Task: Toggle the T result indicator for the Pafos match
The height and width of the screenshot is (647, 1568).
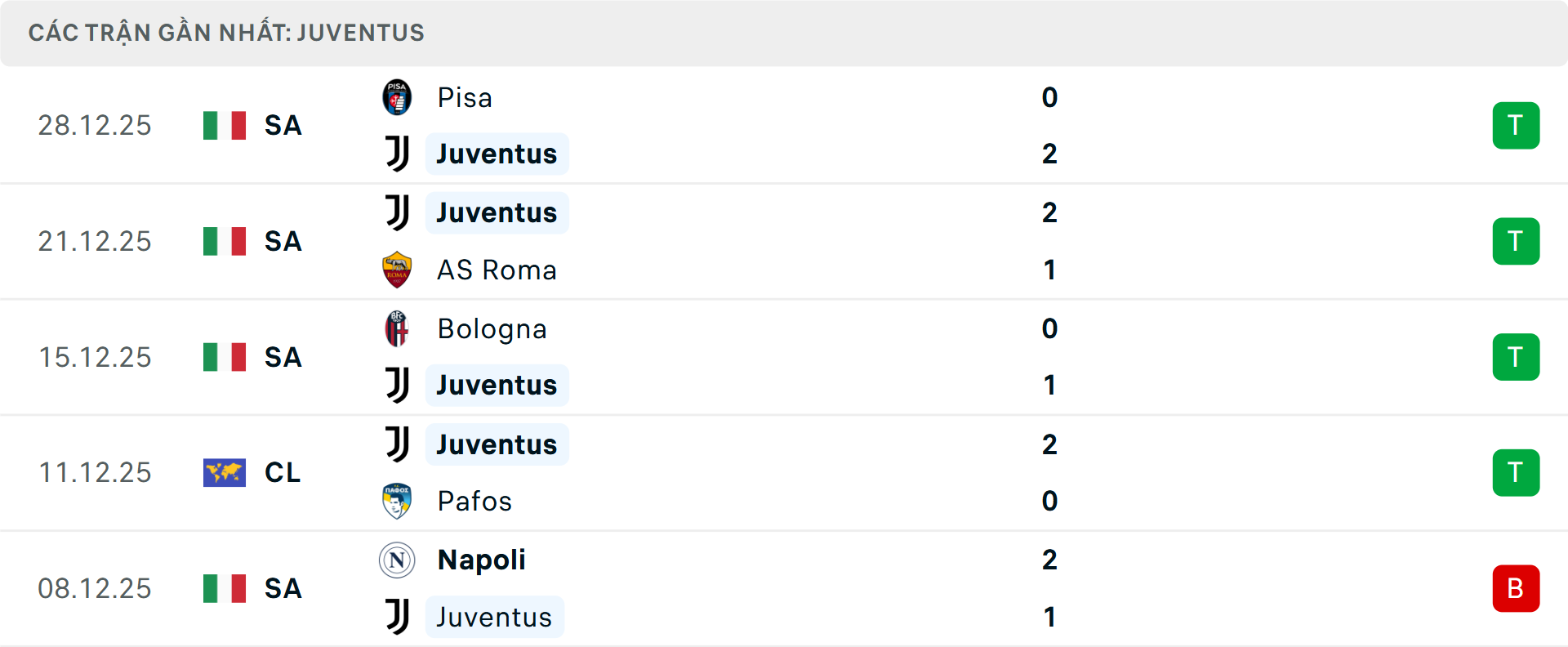Action: tap(1517, 472)
